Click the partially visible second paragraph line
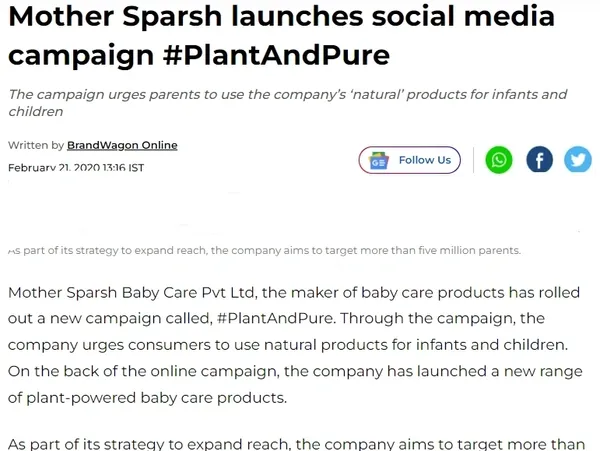Screen dimensions: 600x451 click(x=296, y=444)
